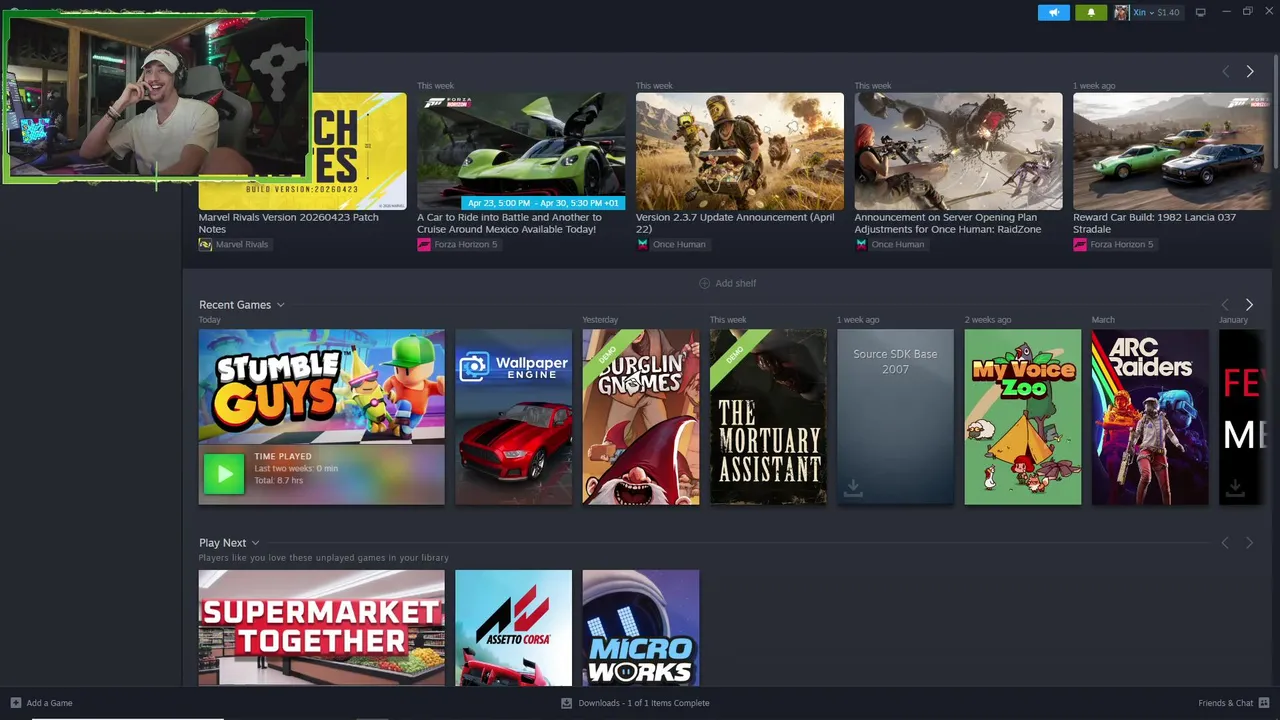
Task: Open Marvel Rivals patch notes thumbnail
Action: (x=302, y=151)
